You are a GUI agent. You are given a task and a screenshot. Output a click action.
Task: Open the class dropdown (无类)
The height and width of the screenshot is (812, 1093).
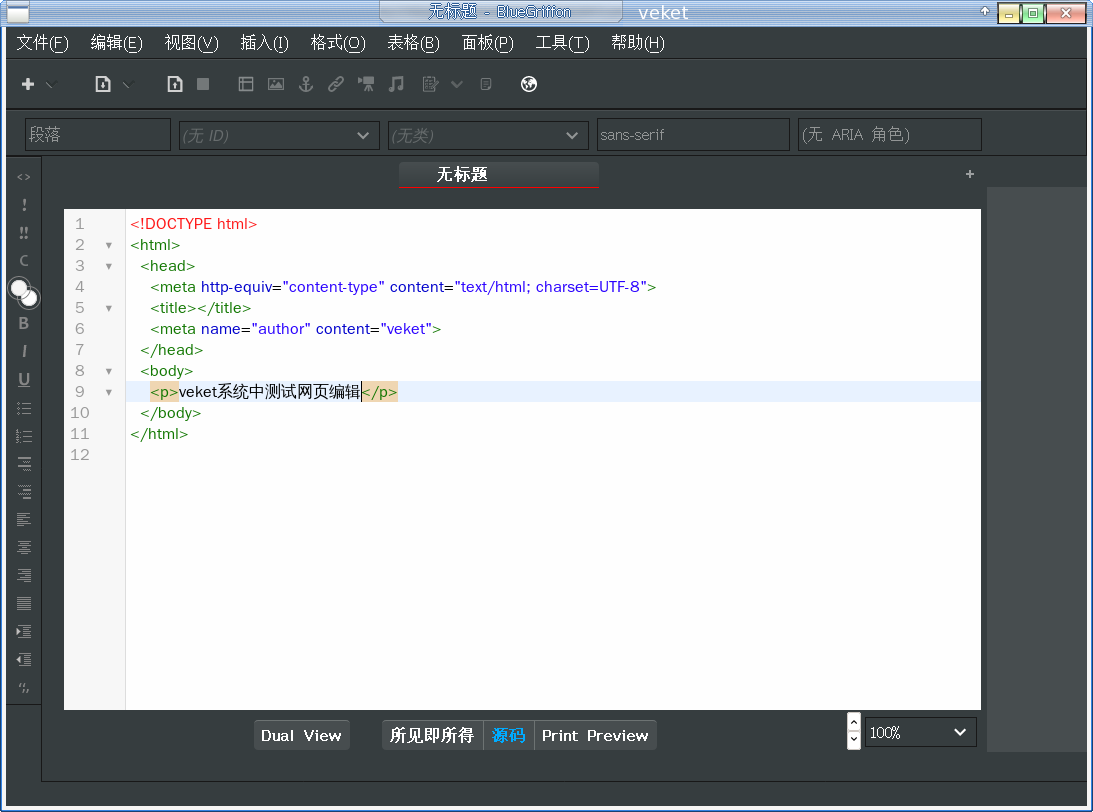pyautogui.click(x=487, y=135)
